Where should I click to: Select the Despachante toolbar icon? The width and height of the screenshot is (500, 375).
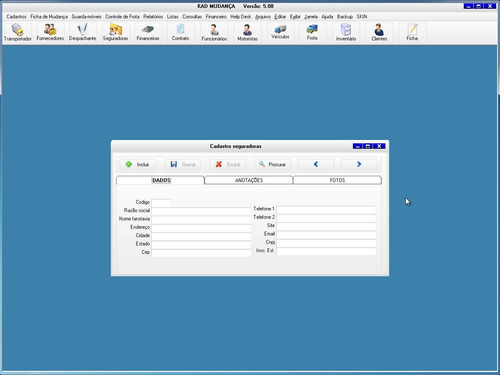(82, 32)
